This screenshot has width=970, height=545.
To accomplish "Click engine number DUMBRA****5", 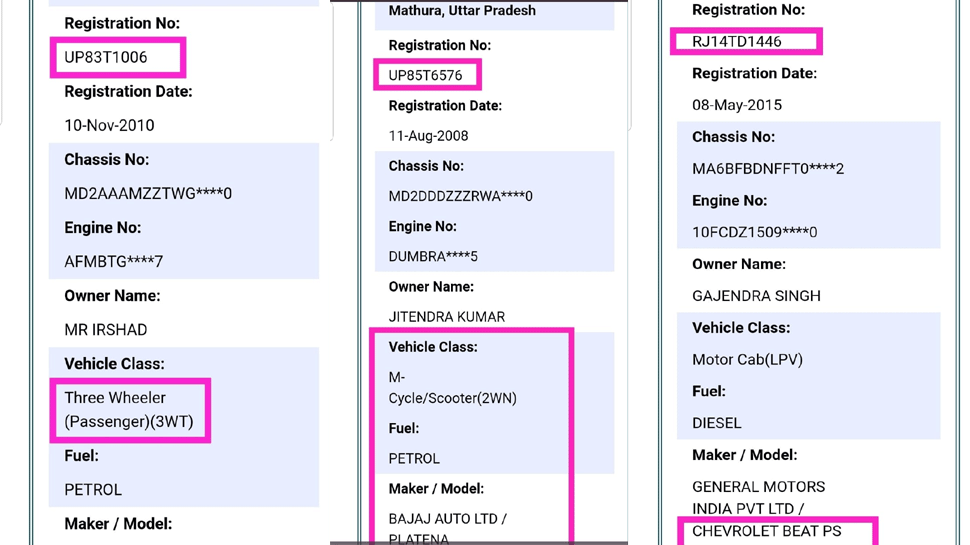I will tap(433, 257).
